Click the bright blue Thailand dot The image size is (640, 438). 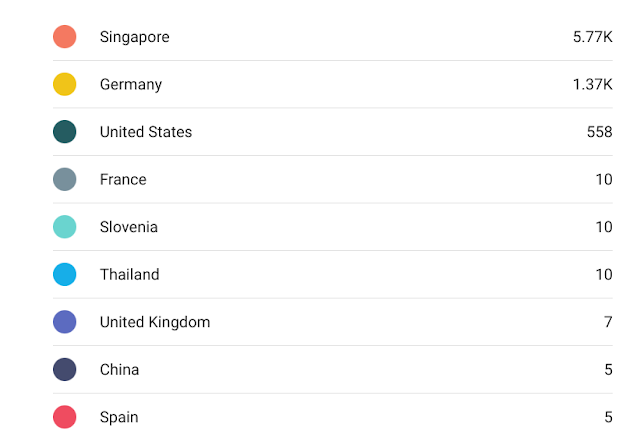64,274
